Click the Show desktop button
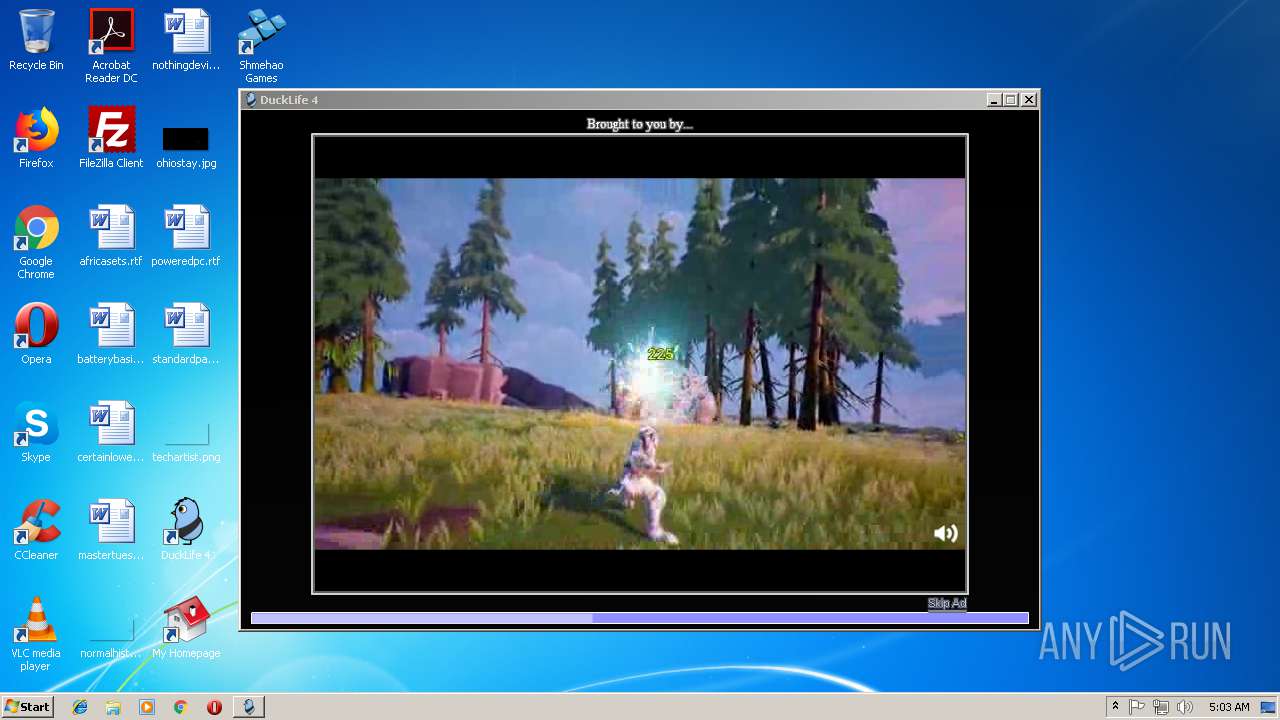This screenshot has height=720, width=1280. point(1269,707)
